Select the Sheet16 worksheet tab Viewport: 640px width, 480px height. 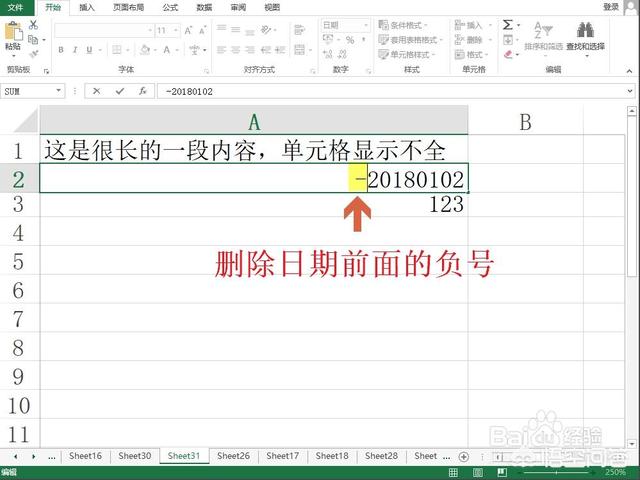click(x=85, y=456)
